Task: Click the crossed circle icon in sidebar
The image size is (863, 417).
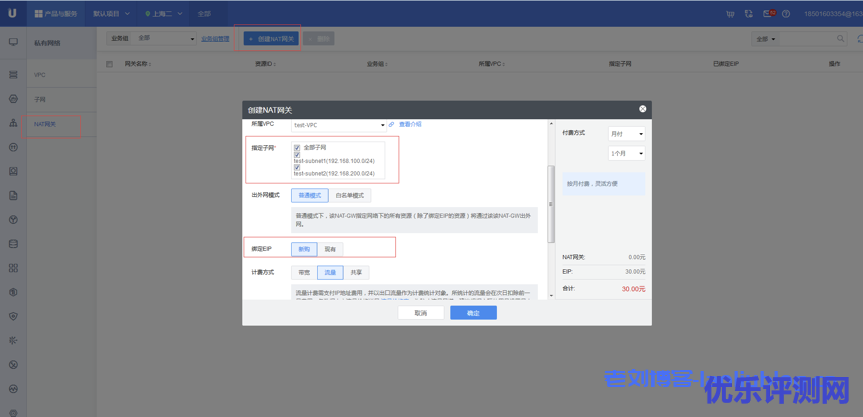Action: tap(13, 365)
